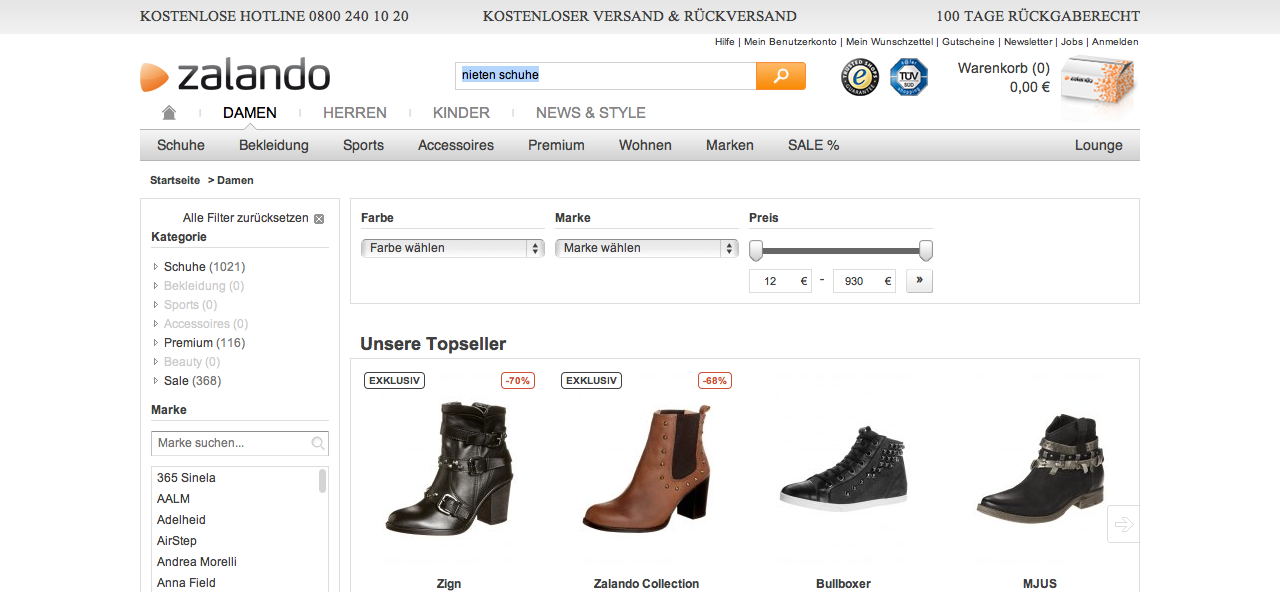The width and height of the screenshot is (1280, 592).
Task: Click the home icon in navigation
Action: [169, 113]
